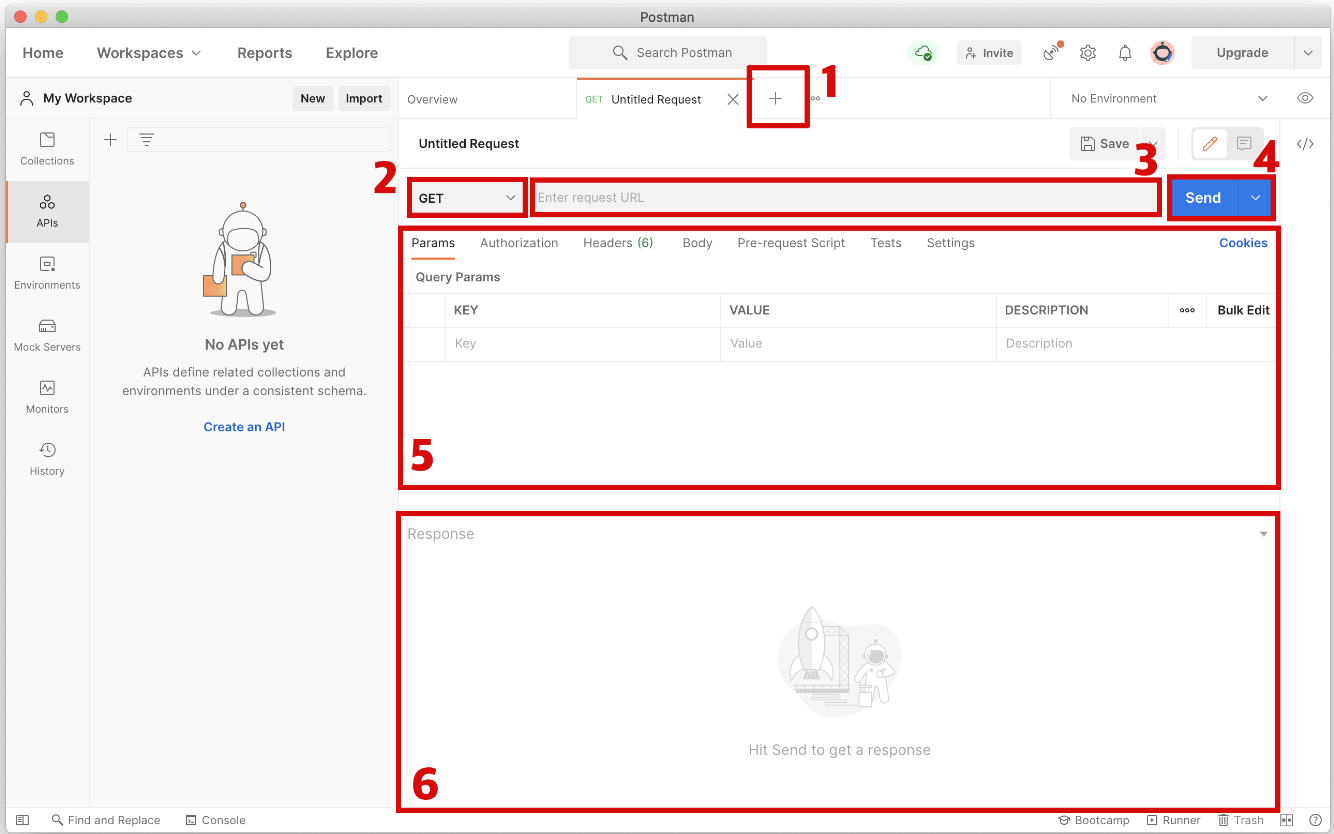Open the Console

215,820
